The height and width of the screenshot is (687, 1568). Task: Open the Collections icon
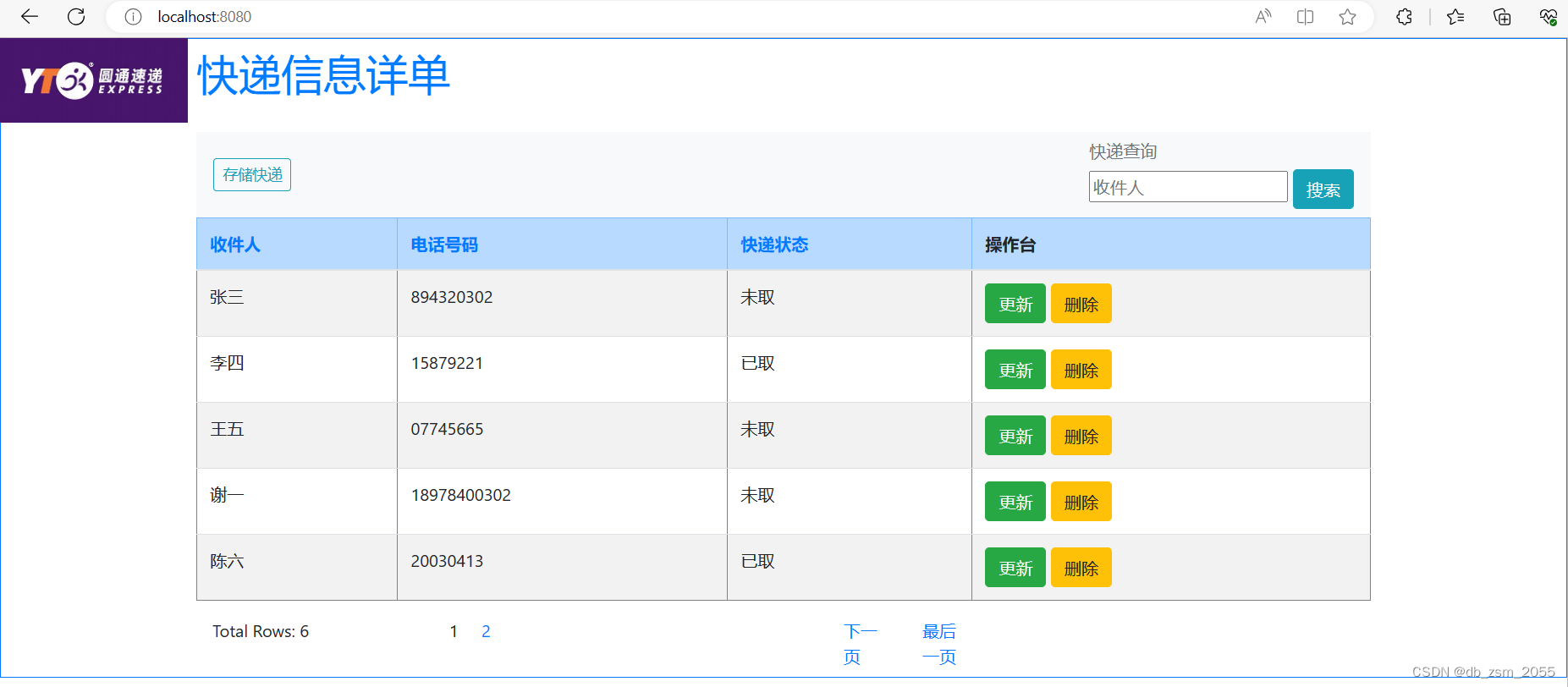coord(1502,17)
